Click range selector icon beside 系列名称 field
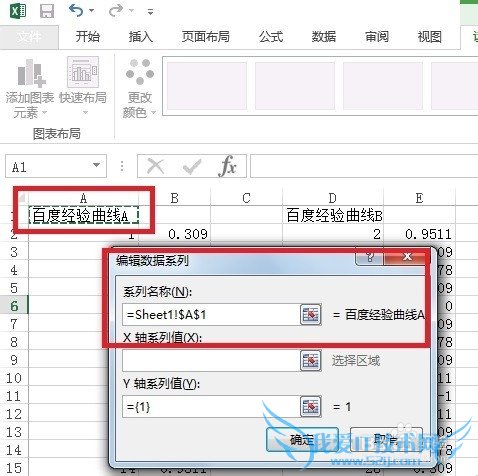478x476 pixels. pos(311,314)
